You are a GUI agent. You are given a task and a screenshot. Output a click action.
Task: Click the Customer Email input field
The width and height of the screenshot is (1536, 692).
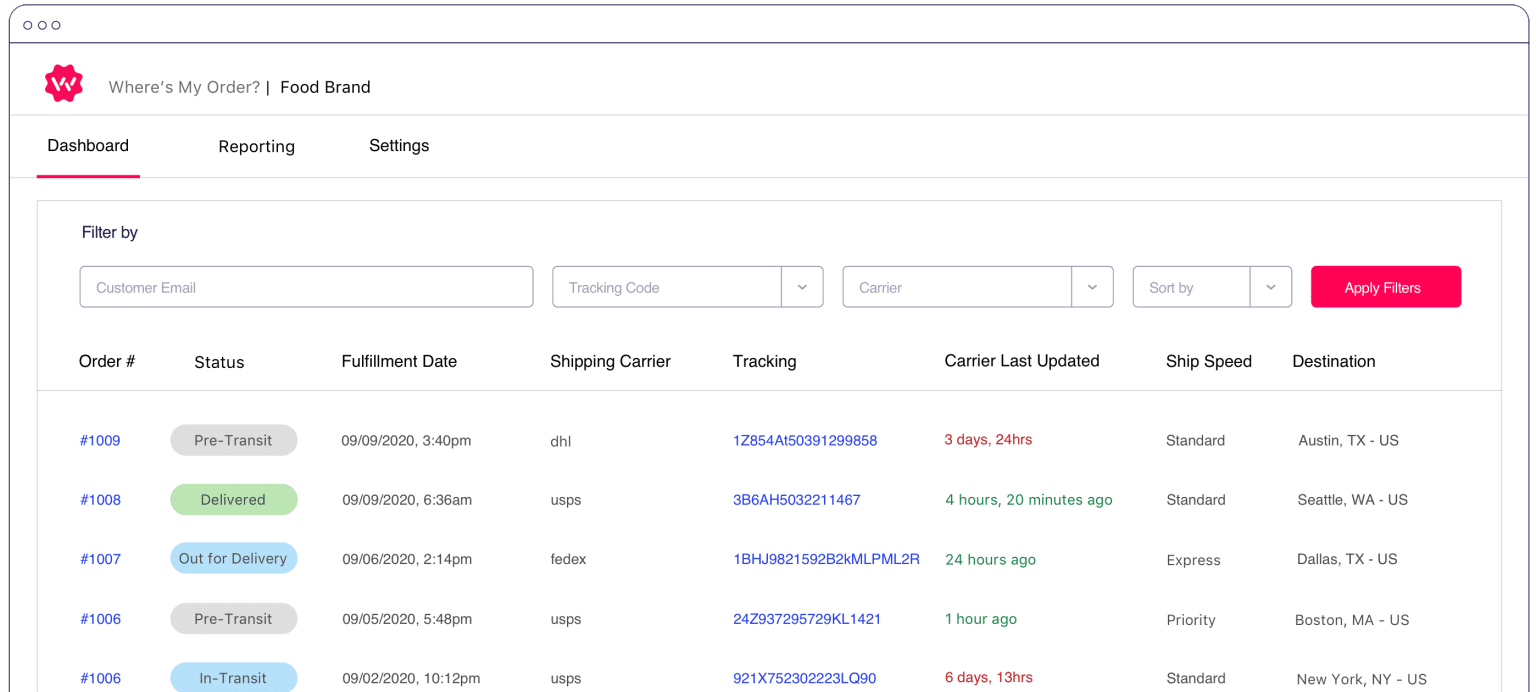click(x=306, y=287)
